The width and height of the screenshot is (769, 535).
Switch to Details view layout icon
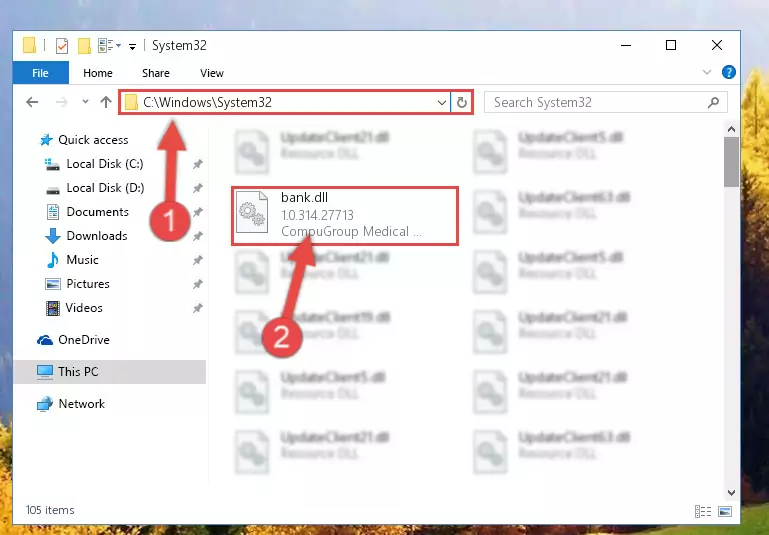[x=703, y=511]
